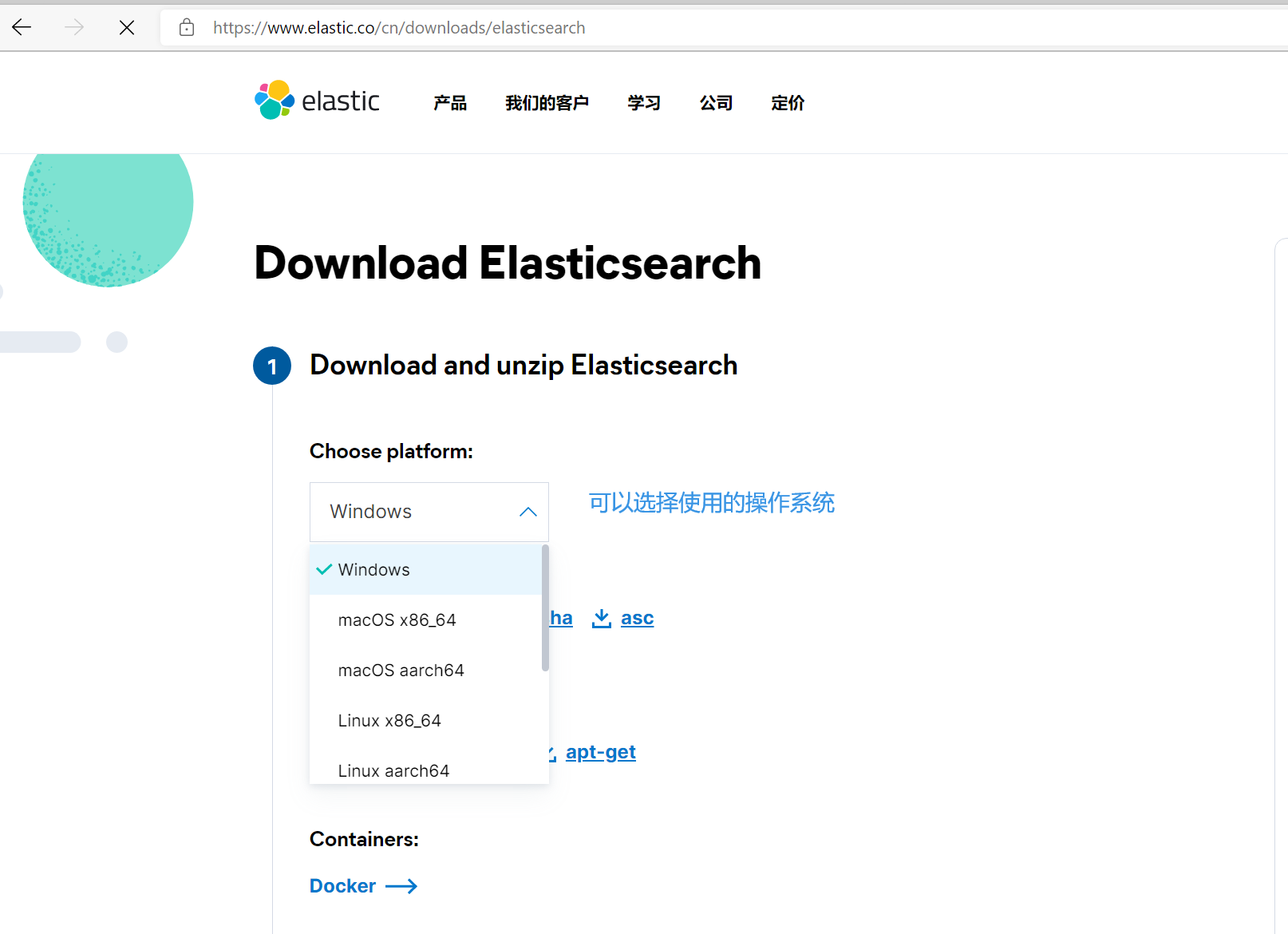The height and width of the screenshot is (934, 1288).
Task: Select Windows in the platform list
Action: [425, 570]
